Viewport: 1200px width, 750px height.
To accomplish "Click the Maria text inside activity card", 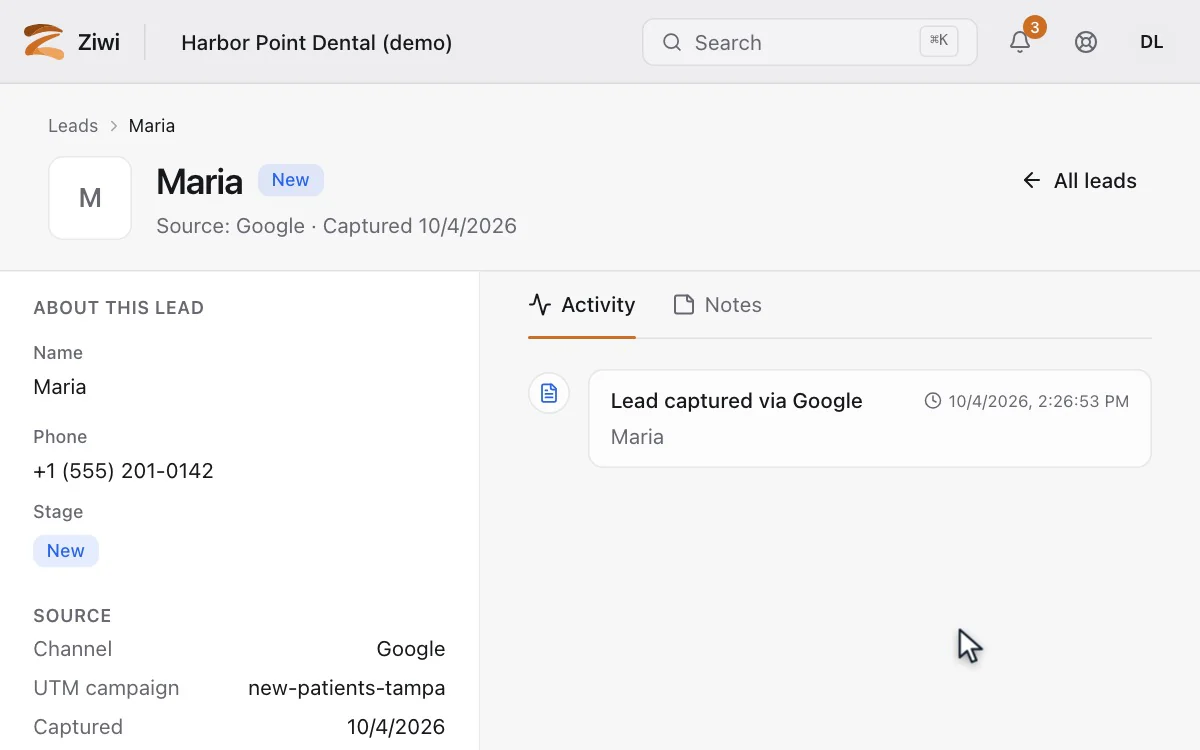I will coord(638,437).
